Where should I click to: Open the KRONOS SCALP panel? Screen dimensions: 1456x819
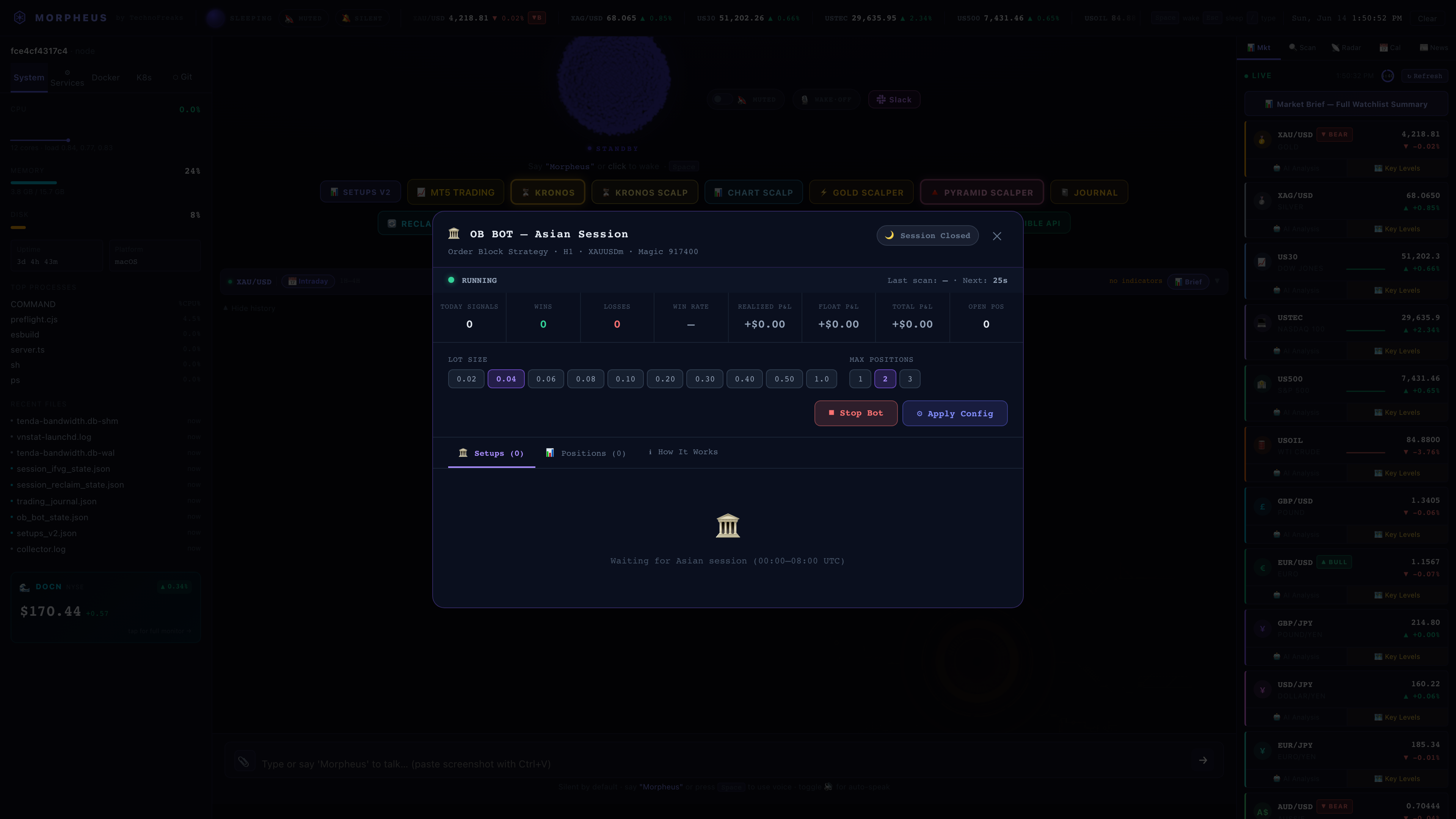coord(645,192)
